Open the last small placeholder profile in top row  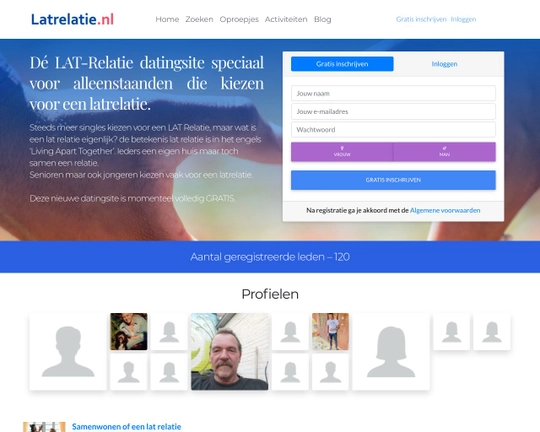click(x=492, y=331)
